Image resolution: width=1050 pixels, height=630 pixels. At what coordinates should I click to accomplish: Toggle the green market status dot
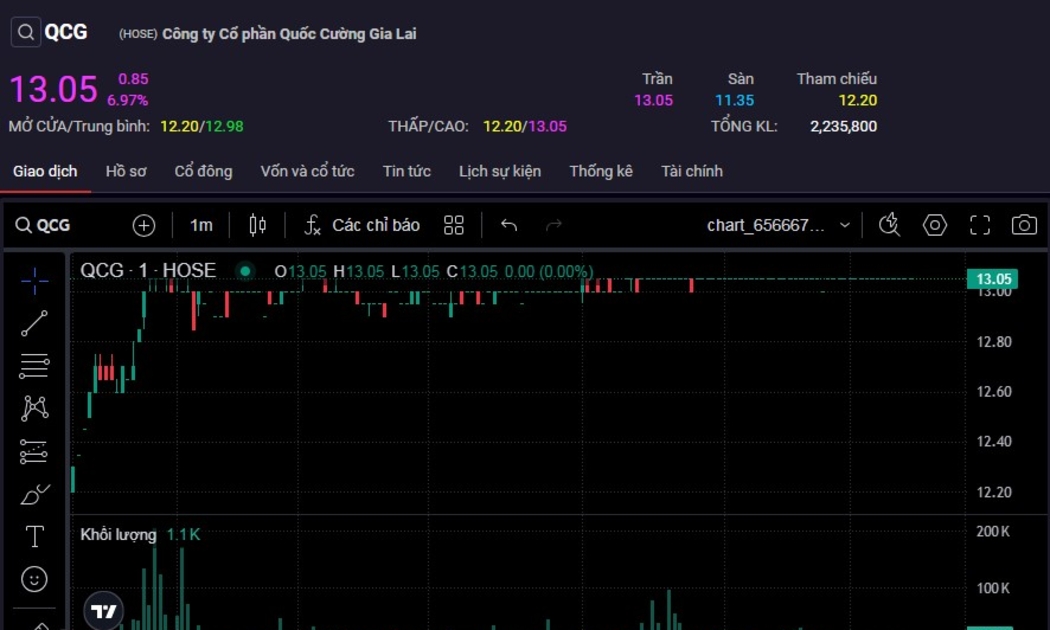pos(245,271)
